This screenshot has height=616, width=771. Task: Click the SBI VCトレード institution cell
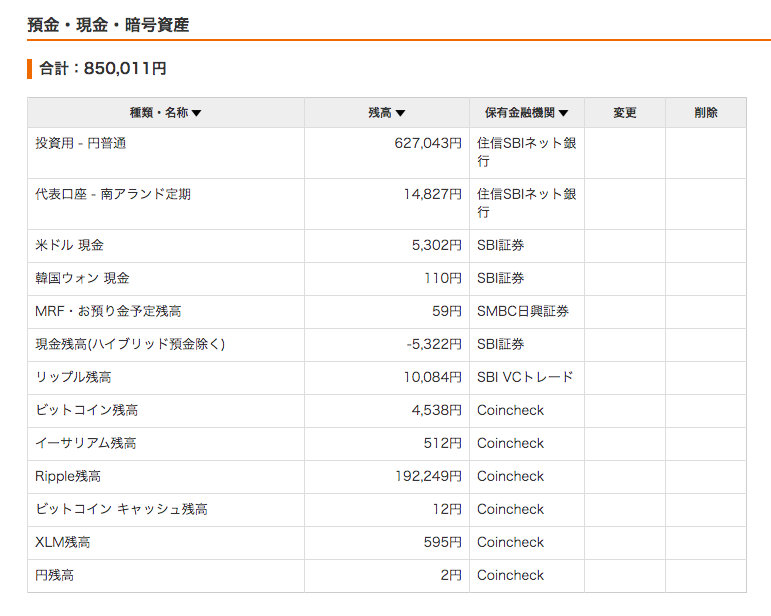tap(525, 377)
